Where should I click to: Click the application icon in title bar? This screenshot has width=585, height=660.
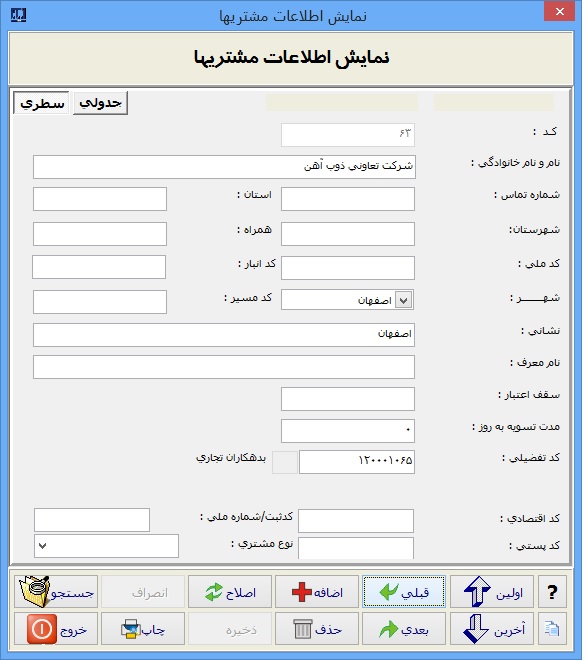(x=18, y=15)
